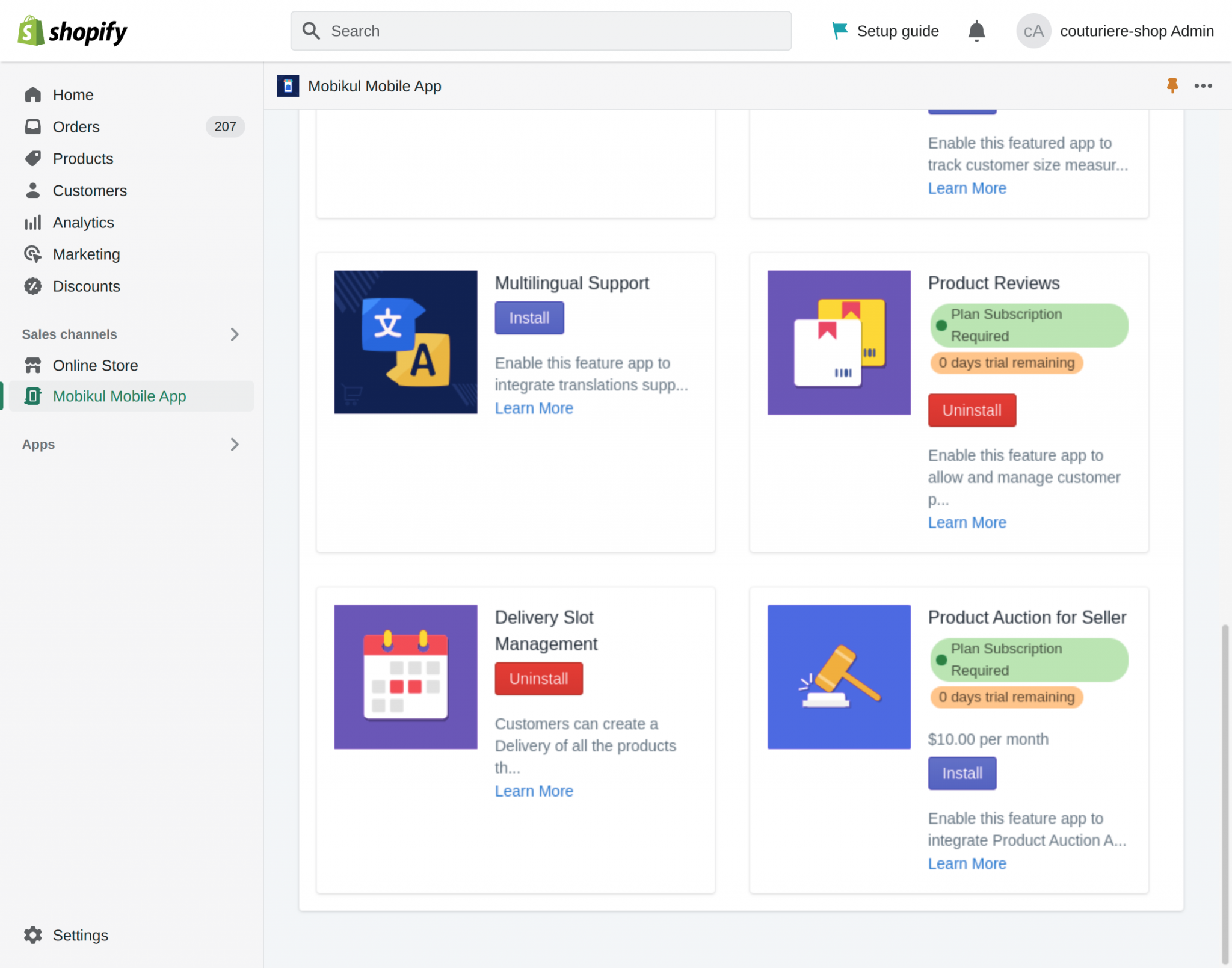1232x968 pixels.
Task: Click the Settings gear icon
Action: [33, 935]
